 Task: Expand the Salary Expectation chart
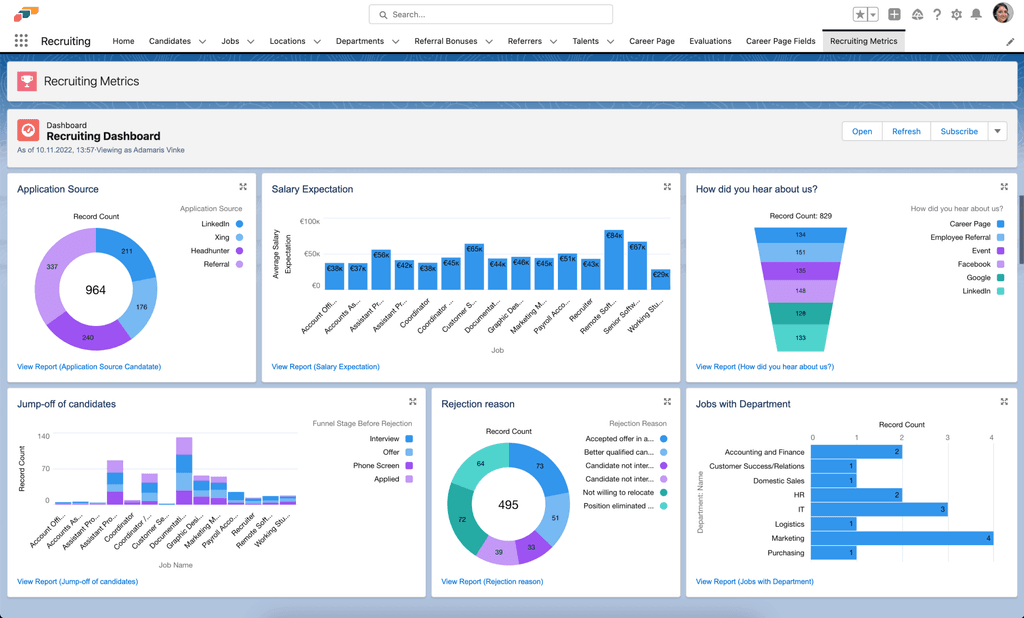[667, 187]
